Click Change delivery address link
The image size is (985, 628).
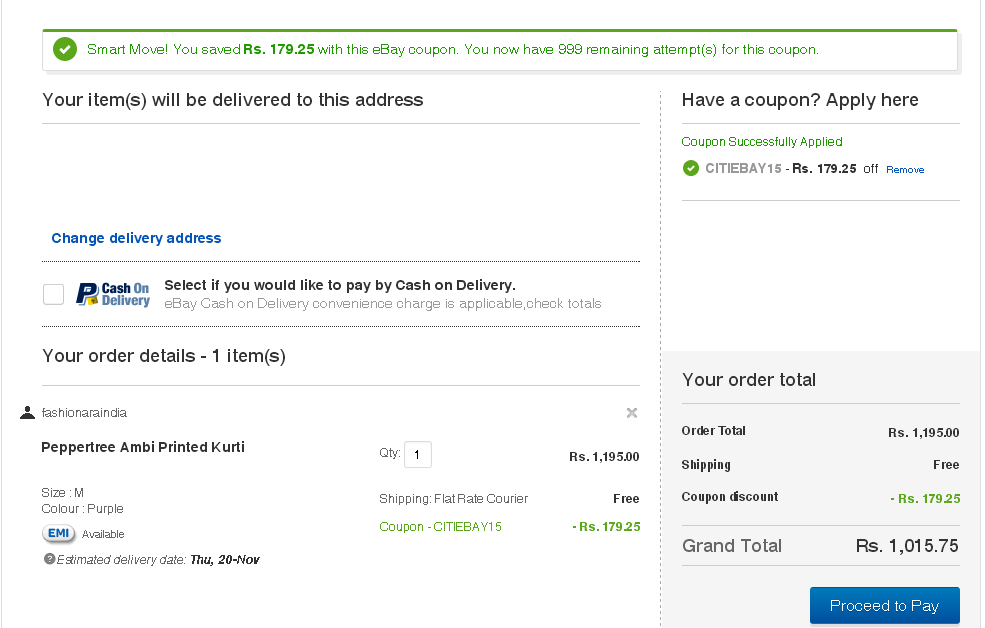point(136,238)
